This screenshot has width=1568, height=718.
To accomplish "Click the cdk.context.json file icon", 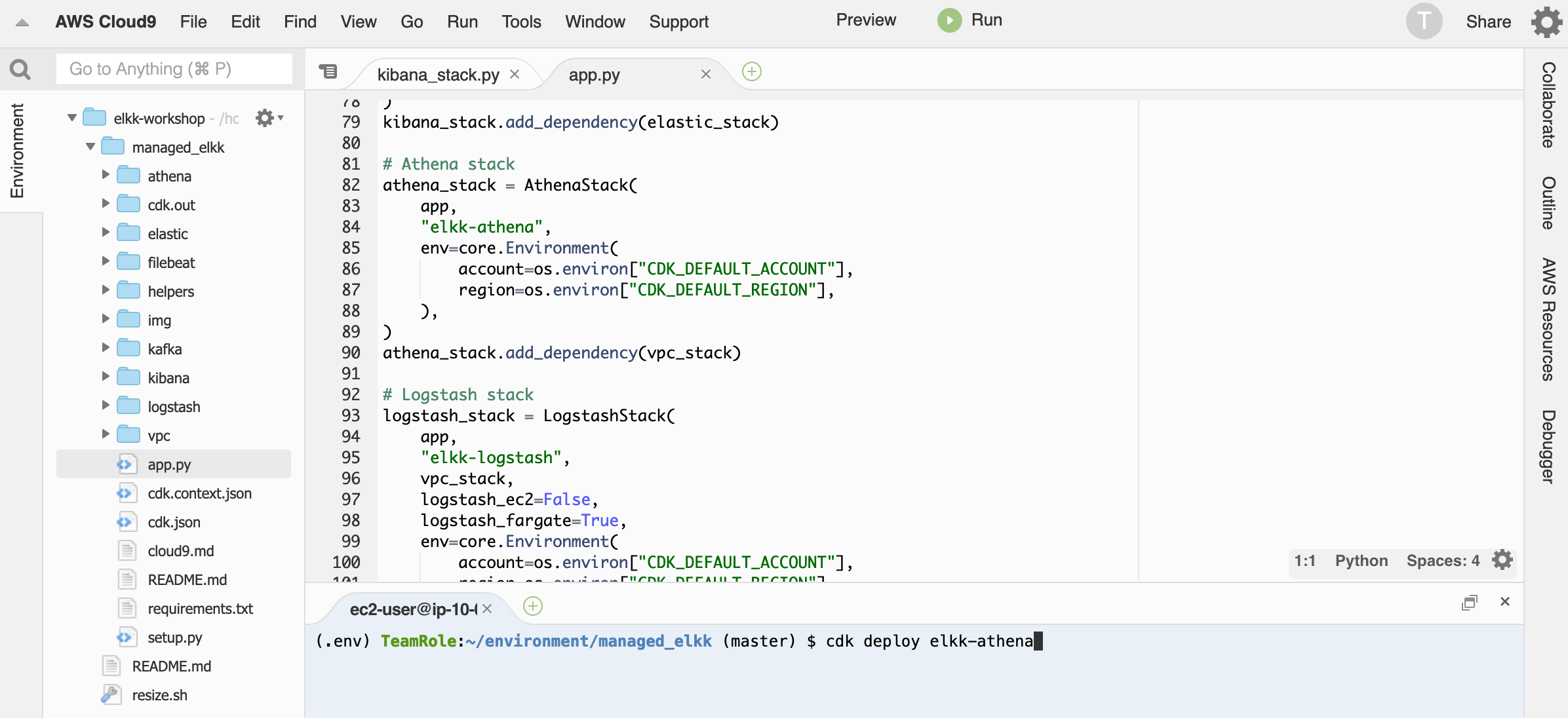I will click(x=127, y=493).
